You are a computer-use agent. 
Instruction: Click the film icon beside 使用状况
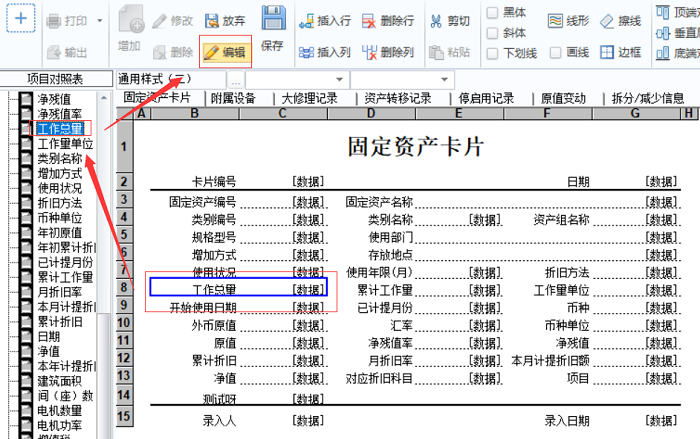coord(26,188)
